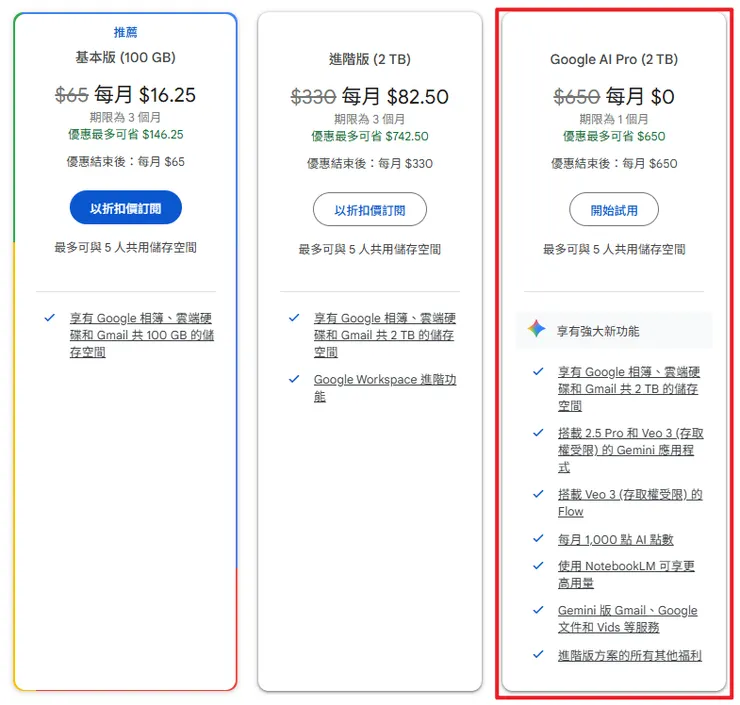The image size is (740, 705).
Task: Click the 每月 $16.25 price text
Action: pos(145,95)
